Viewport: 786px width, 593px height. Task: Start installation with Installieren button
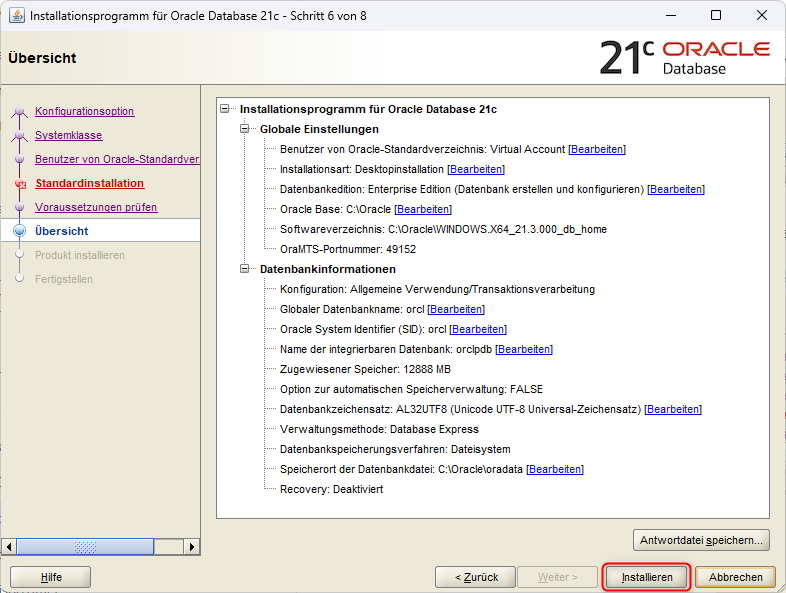pos(647,577)
